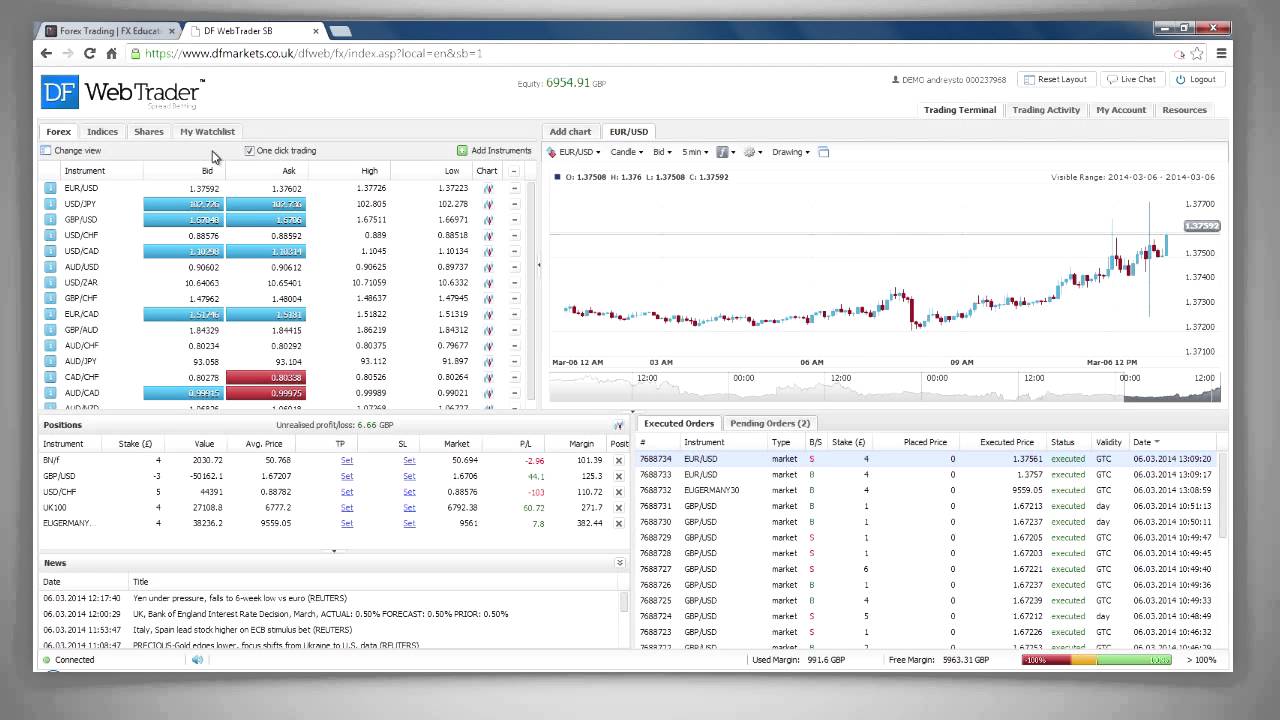1280x720 pixels.
Task: Click the green Add Instruments plus icon
Action: click(462, 151)
